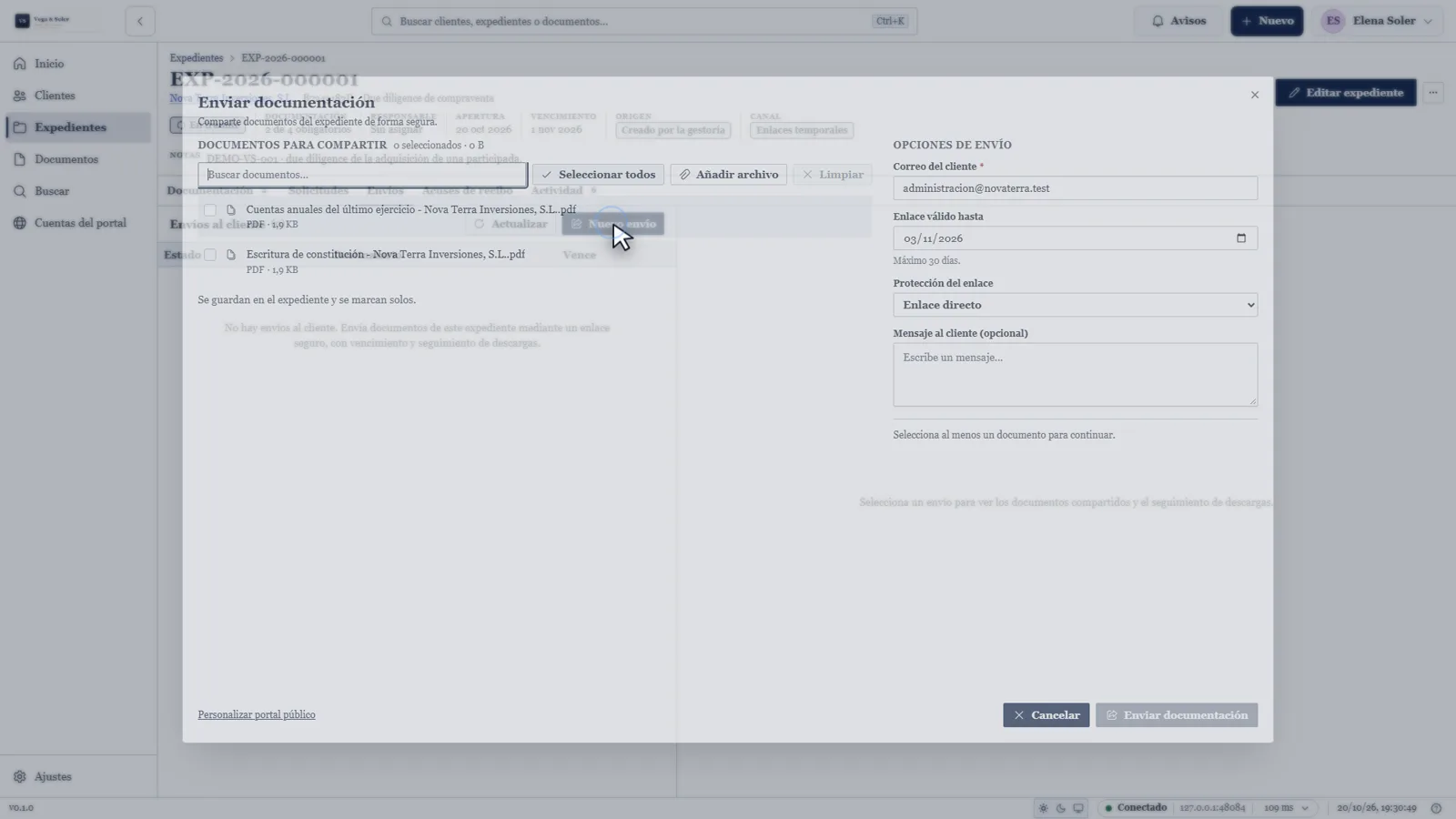Collapse the sidebar with the chevron button
Viewport: 1456px width, 819px height.
[140, 21]
